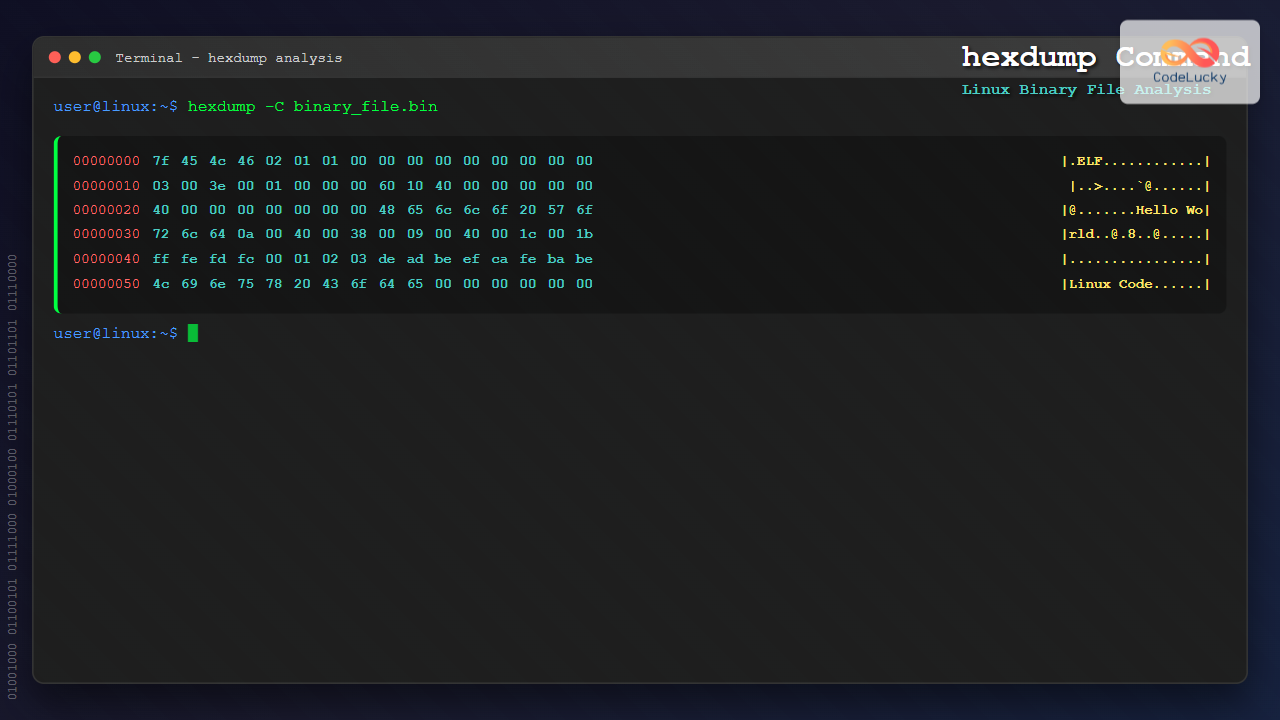1280x720 pixels.
Task: Click the yellow minimize window button
Action: pyautogui.click(x=75, y=58)
